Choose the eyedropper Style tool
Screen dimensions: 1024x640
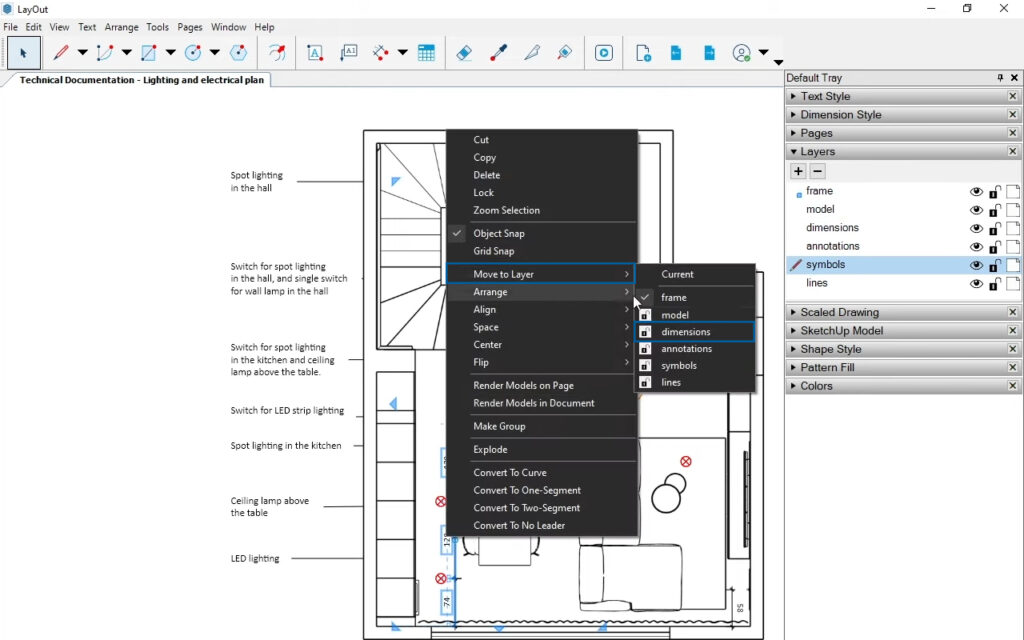[x=497, y=53]
